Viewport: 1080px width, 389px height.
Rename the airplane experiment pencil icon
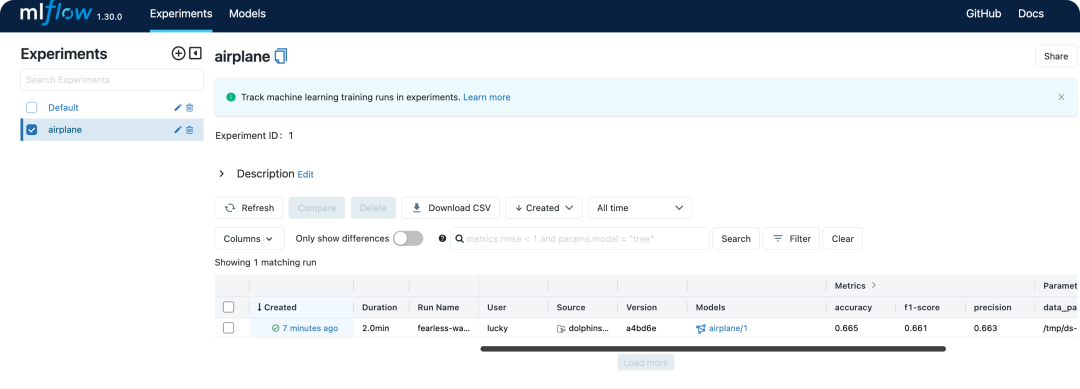click(x=178, y=130)
